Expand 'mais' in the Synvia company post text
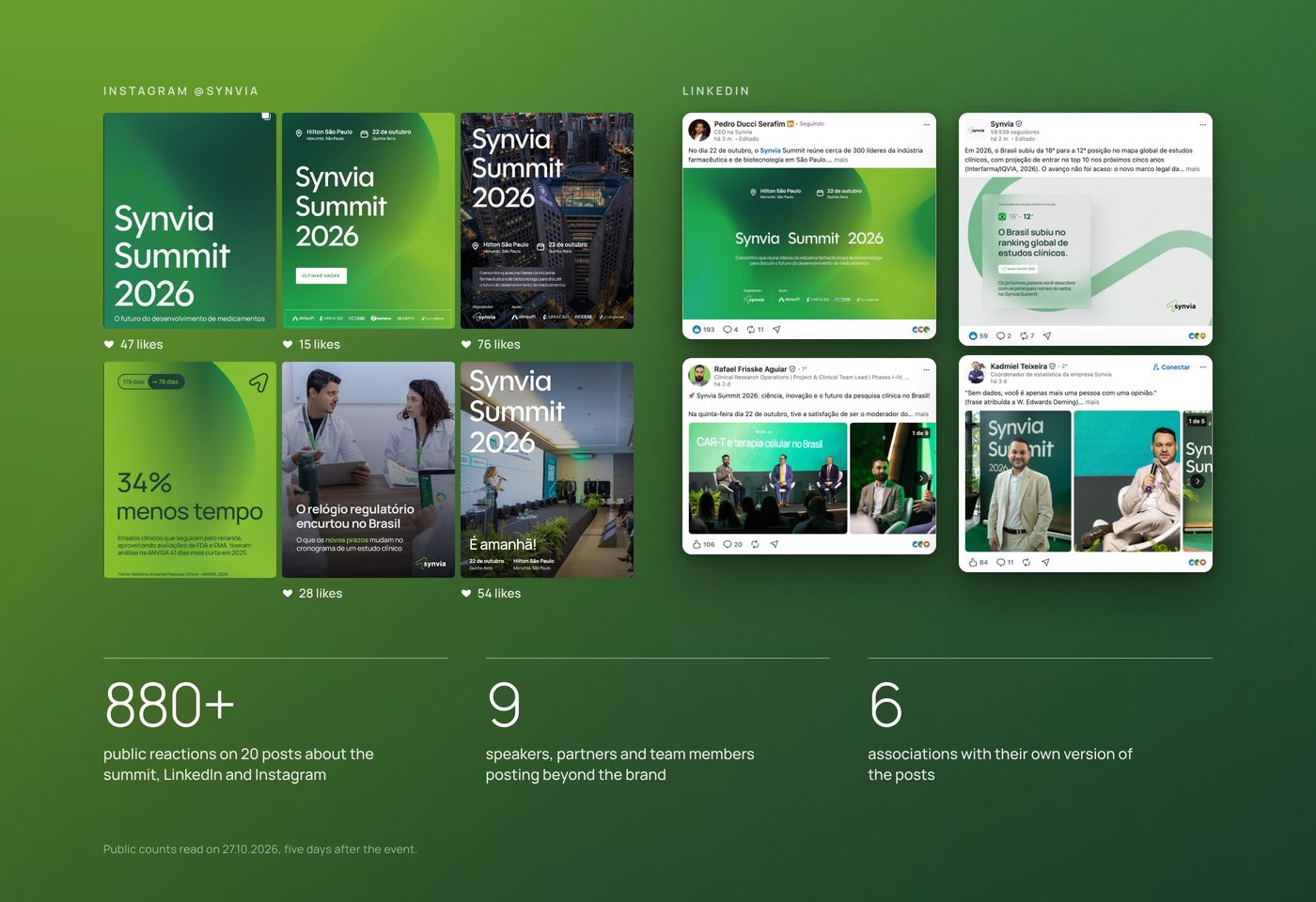The image size is (1316, 902). pos(1192,169)
